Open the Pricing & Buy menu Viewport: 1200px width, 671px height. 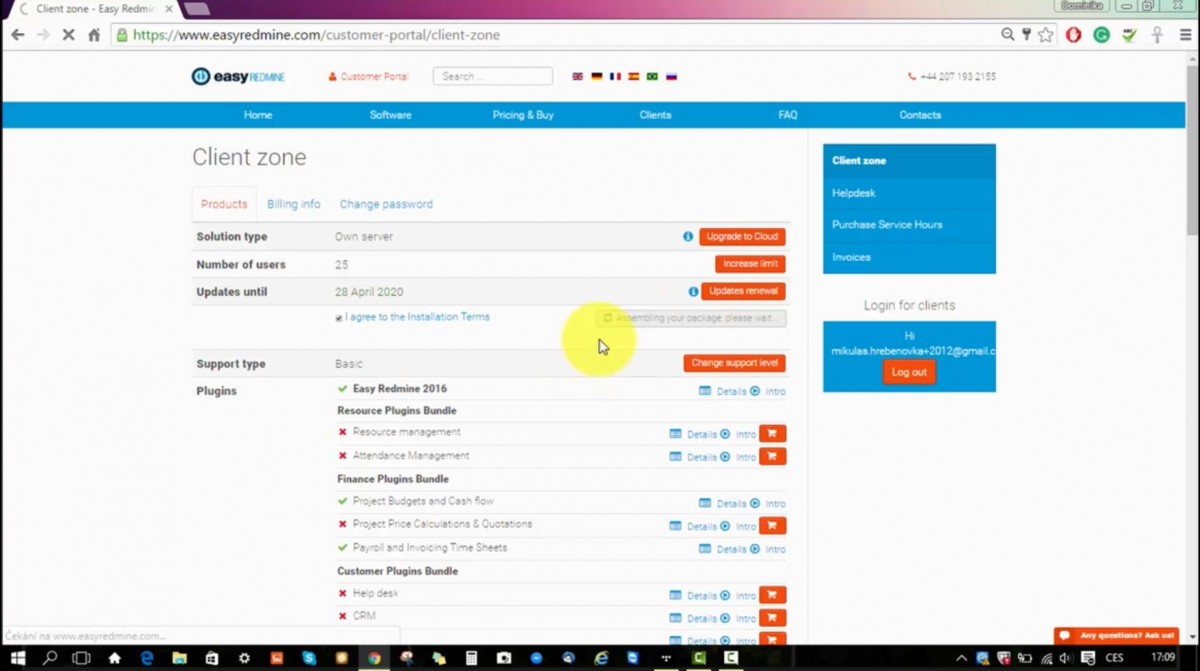pos(522,115)
